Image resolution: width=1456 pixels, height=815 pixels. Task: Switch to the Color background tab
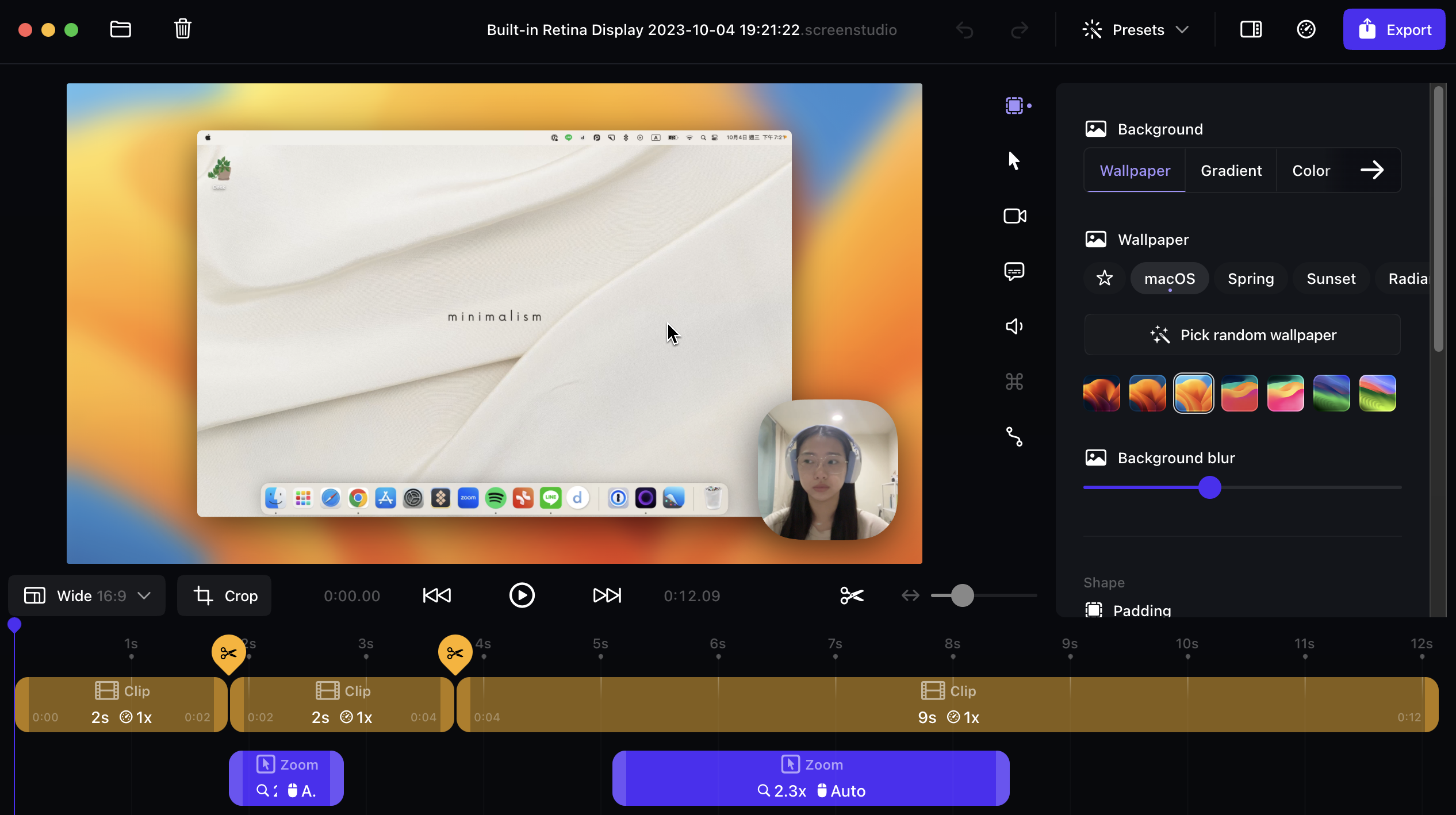(x=1311, y=171)
